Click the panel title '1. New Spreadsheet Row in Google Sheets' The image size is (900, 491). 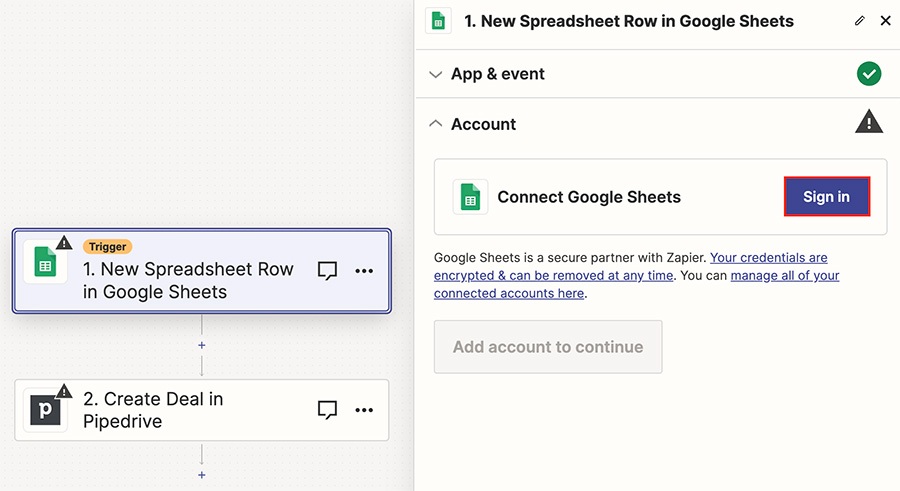tap(629, 21)
